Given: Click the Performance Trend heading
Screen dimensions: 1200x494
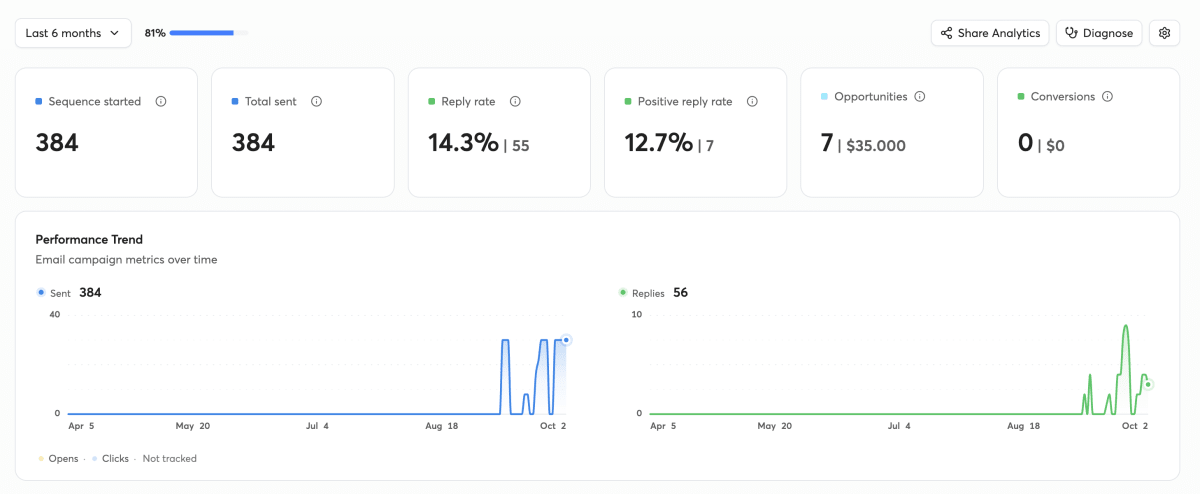Looking at the screenshot, I should click(89, 240).
